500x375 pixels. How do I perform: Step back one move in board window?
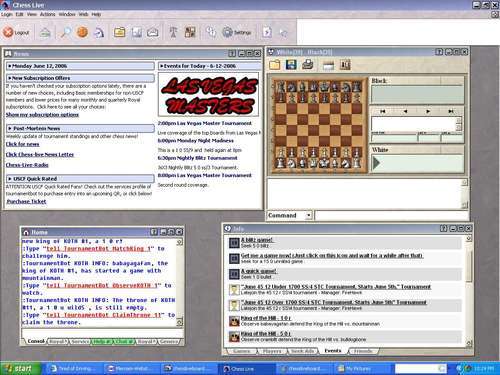point(405,111)
